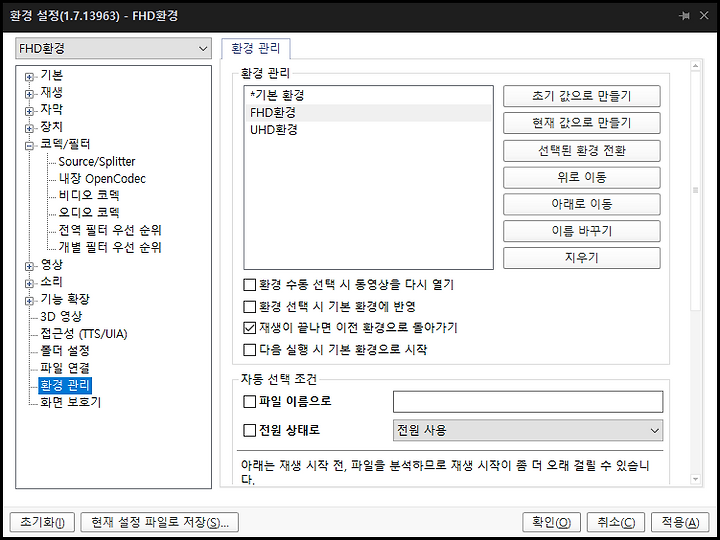
Task: Select FHD환경 in the environment list
Action: pos(368,113)
